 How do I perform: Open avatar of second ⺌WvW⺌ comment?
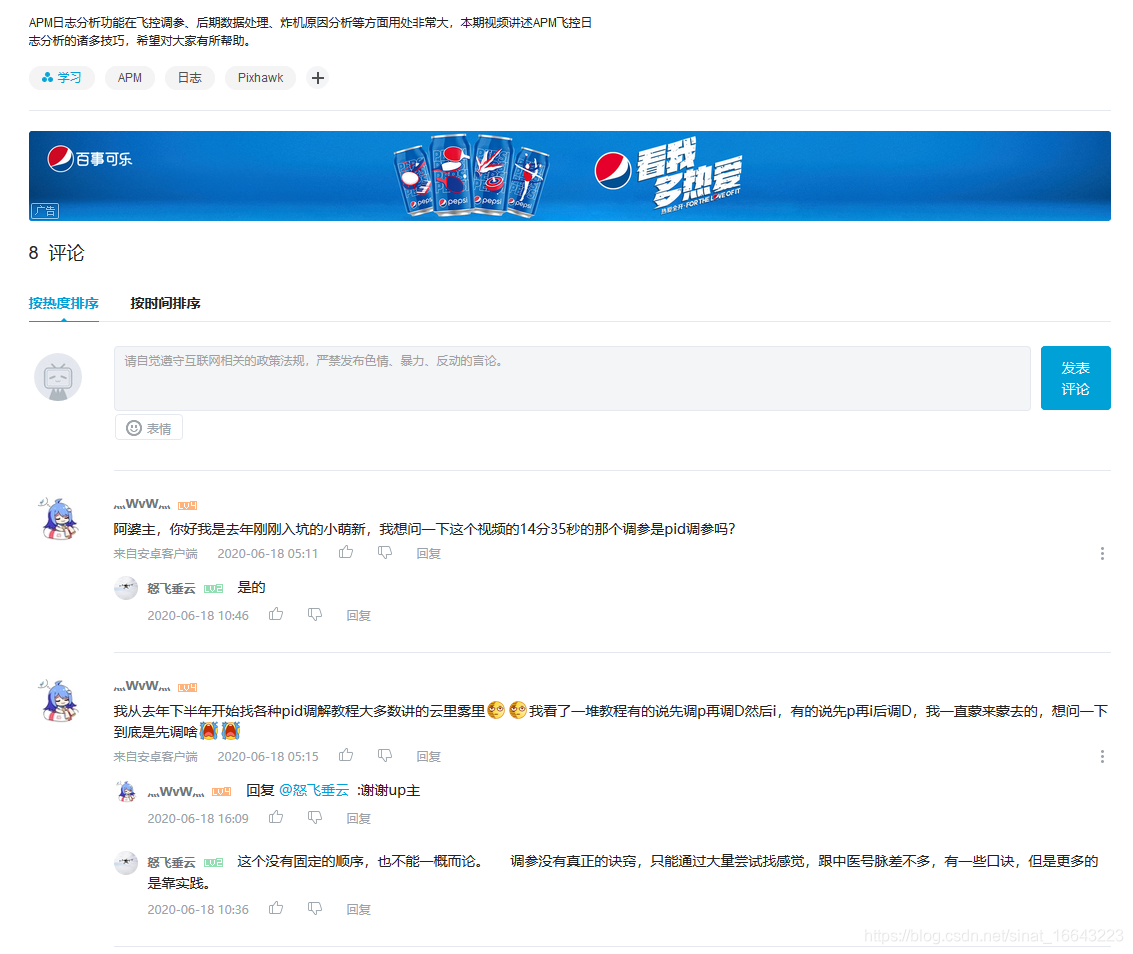click(x=59, y=701)
